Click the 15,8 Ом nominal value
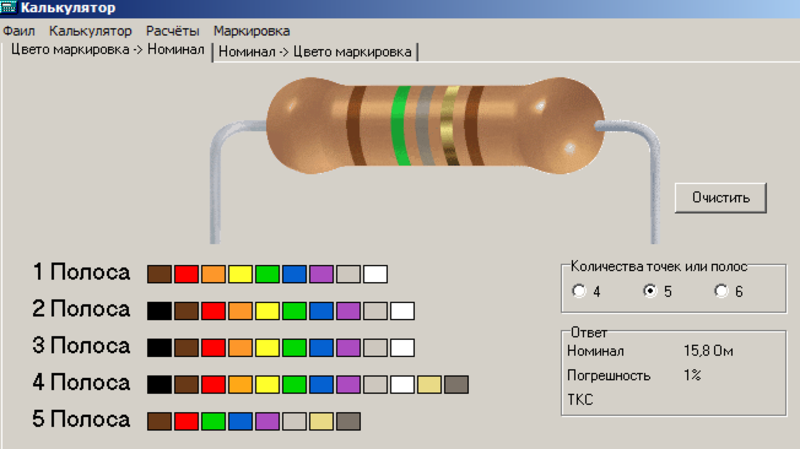800x449 pixels. [708, 351]
